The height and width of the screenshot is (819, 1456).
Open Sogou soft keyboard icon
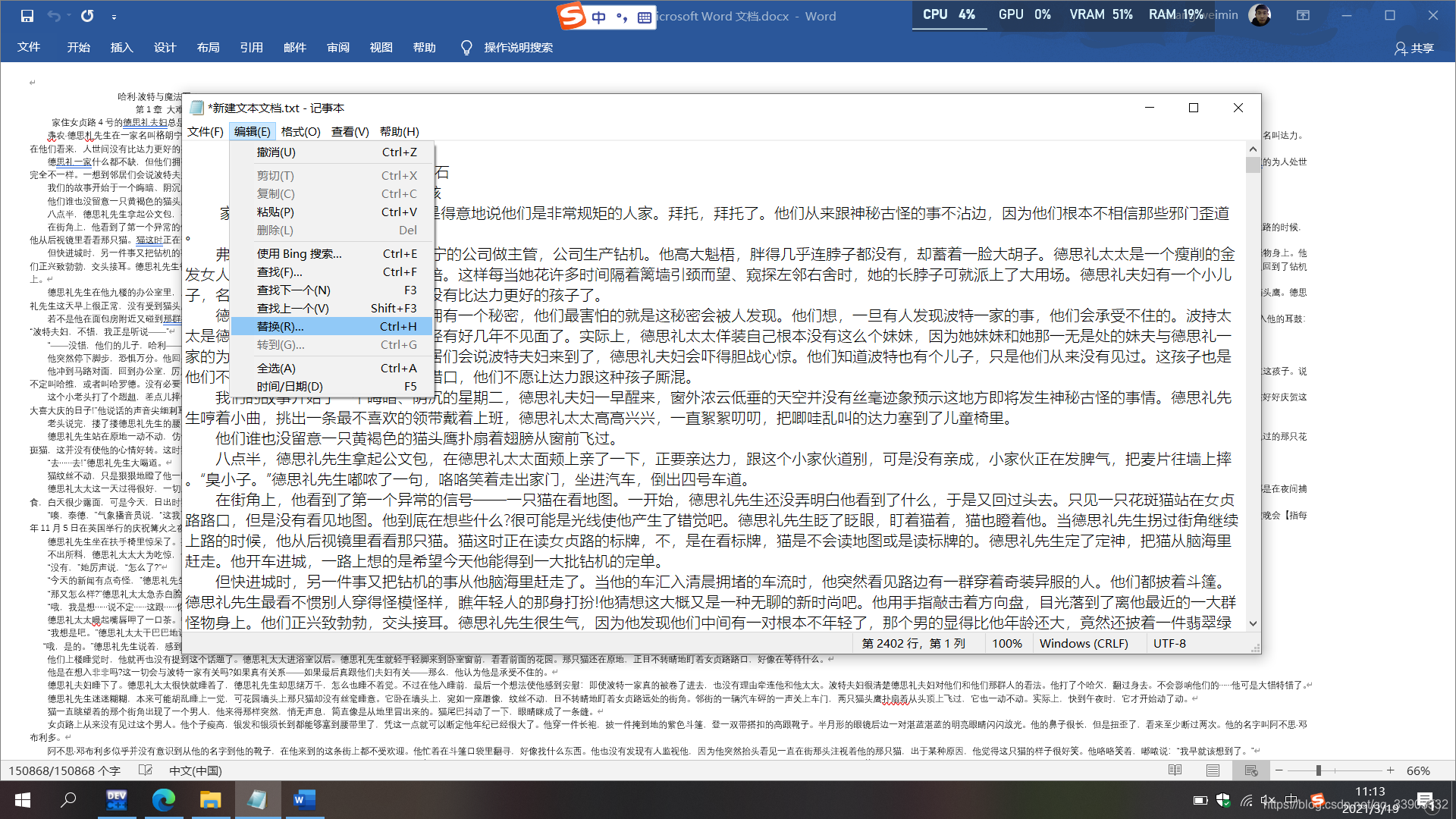click(x=645, y=17)
